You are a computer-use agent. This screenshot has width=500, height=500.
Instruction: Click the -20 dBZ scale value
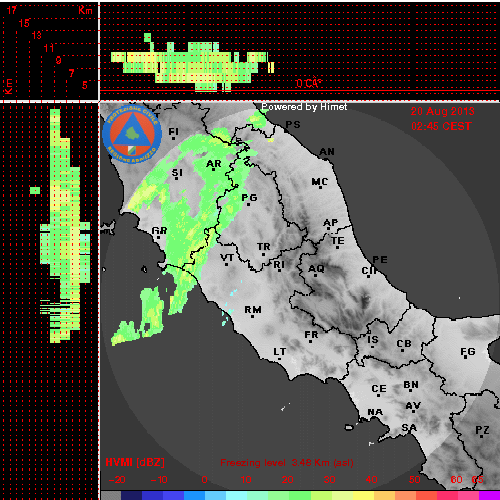[117, 480]
